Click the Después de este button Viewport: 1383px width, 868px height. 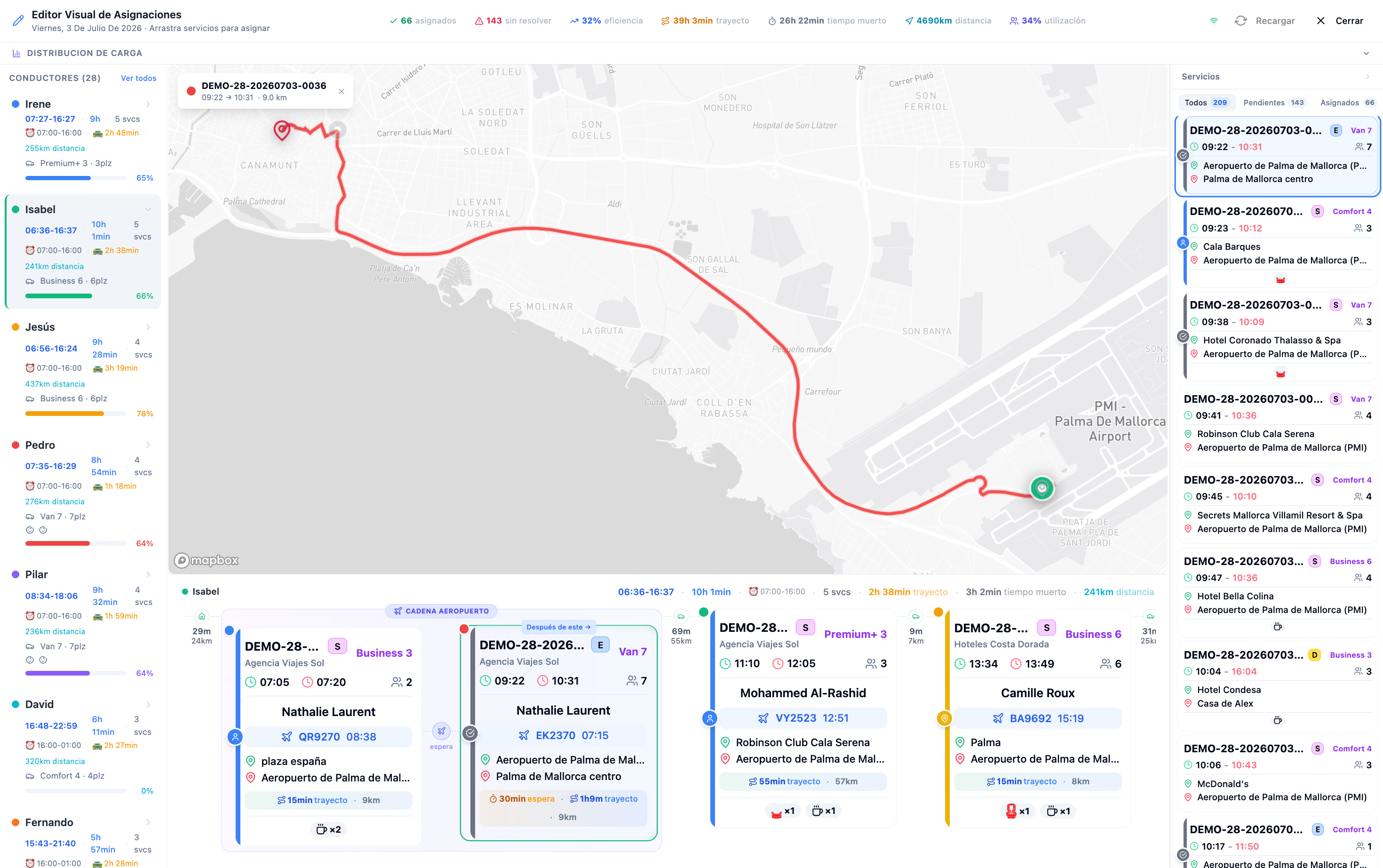[x=558, y=627]
